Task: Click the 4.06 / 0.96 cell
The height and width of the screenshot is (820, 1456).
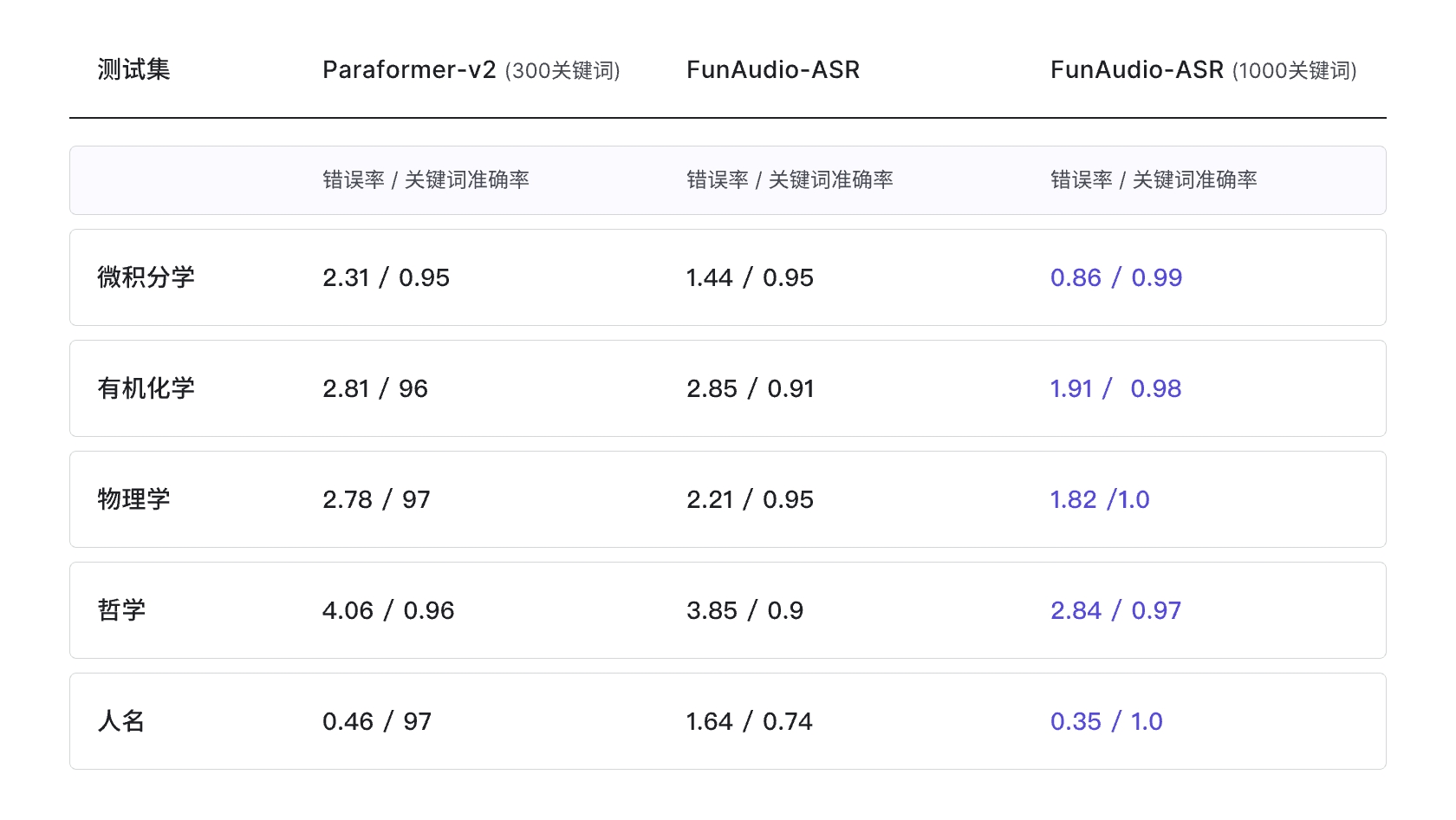Action: pos(387,610)
